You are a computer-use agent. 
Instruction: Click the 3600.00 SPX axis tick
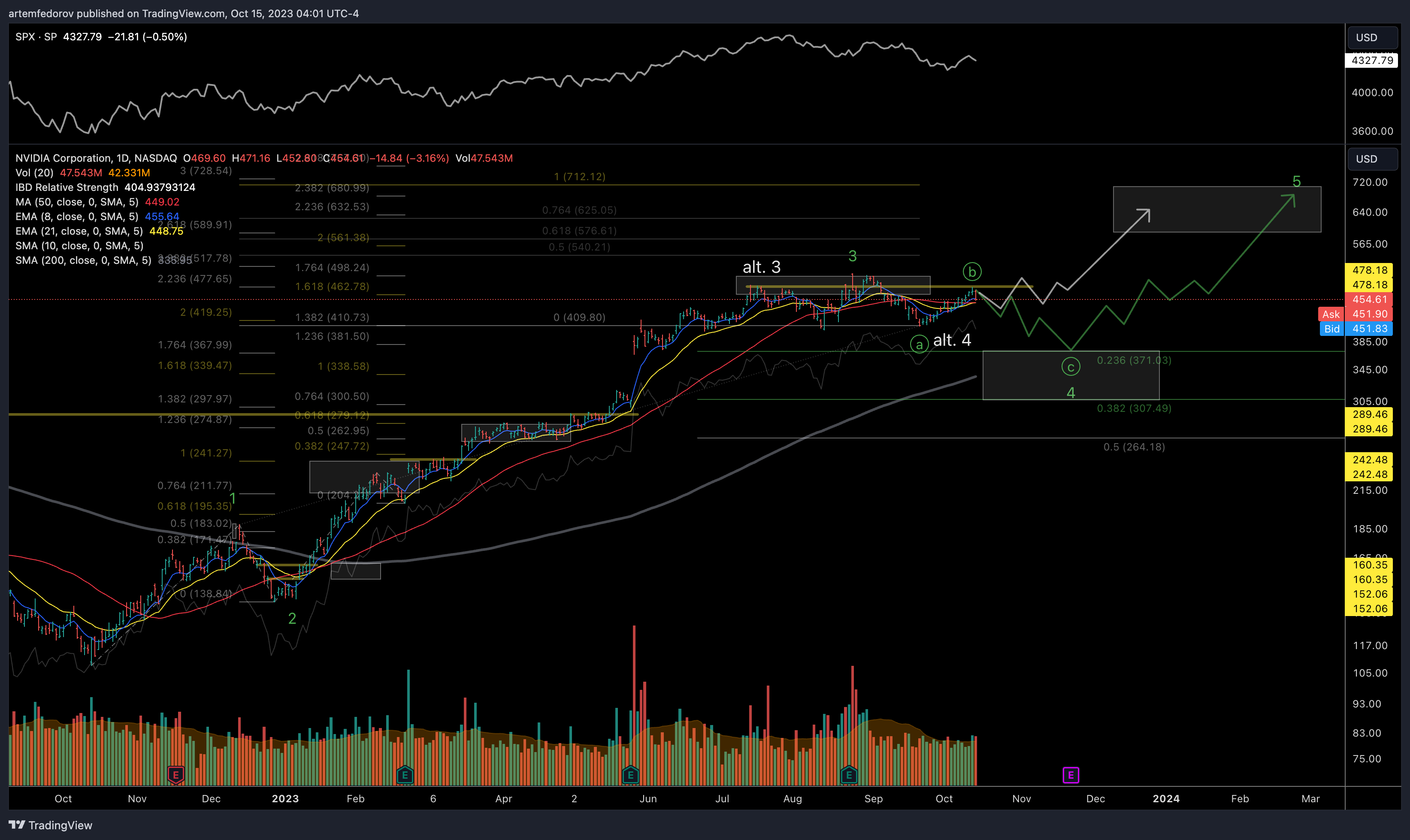point(1372,131)
